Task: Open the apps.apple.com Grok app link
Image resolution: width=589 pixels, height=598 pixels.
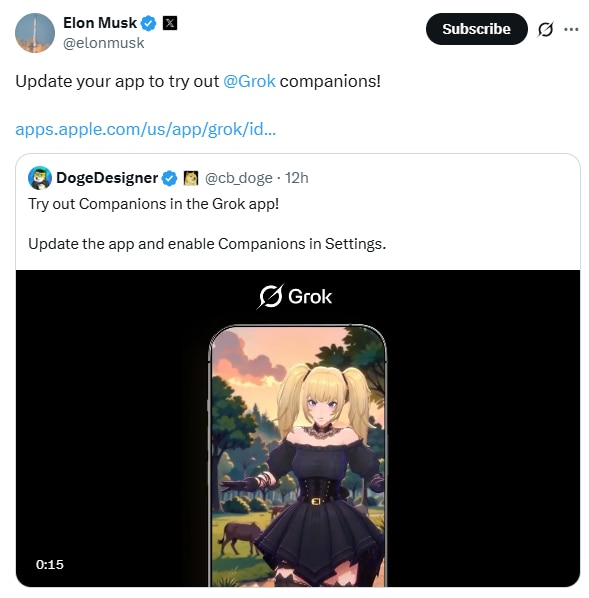Action: coord(145,129)
